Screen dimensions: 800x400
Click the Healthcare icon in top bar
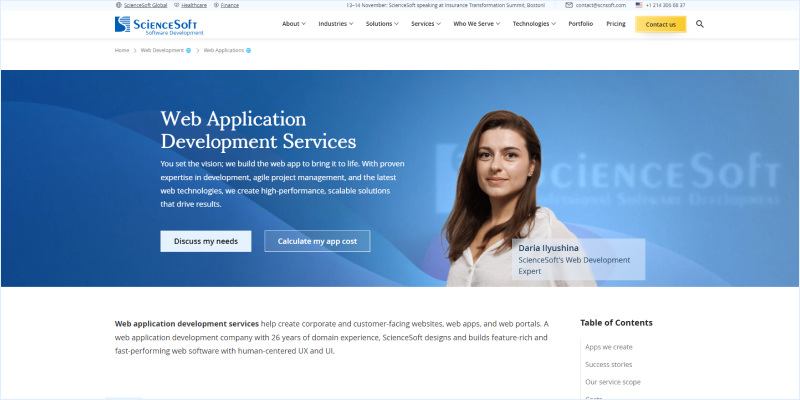(x=176, y=5)
